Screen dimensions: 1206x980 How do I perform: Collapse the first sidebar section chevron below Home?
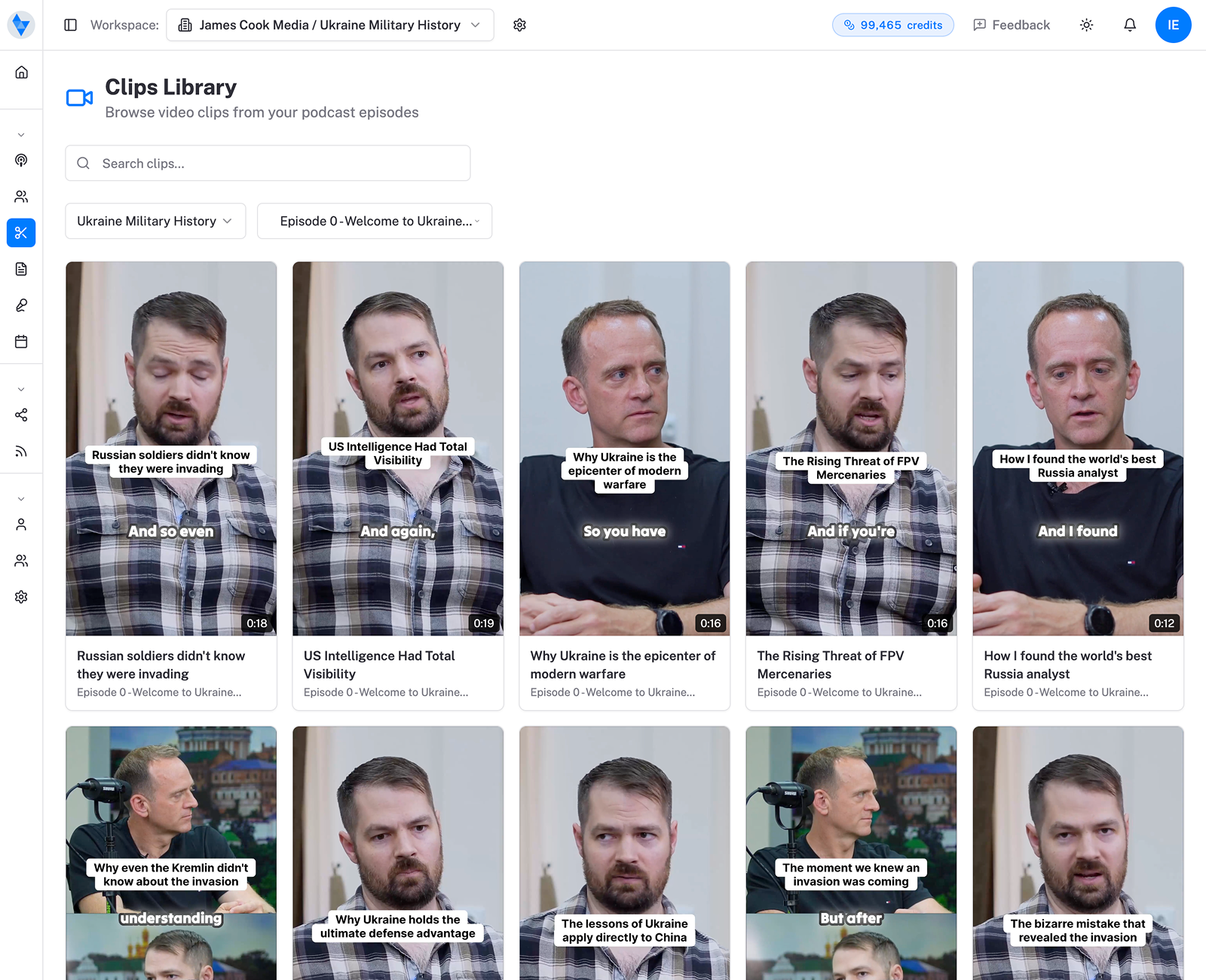21,135
